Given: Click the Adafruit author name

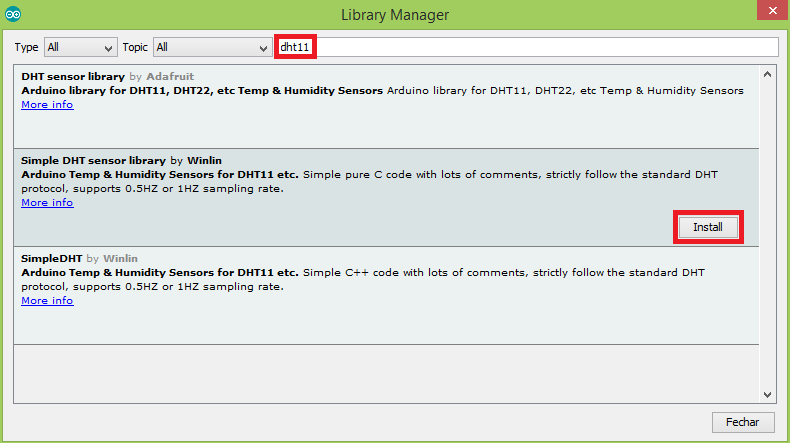Looking at the screenshot, I should [170, 77].
